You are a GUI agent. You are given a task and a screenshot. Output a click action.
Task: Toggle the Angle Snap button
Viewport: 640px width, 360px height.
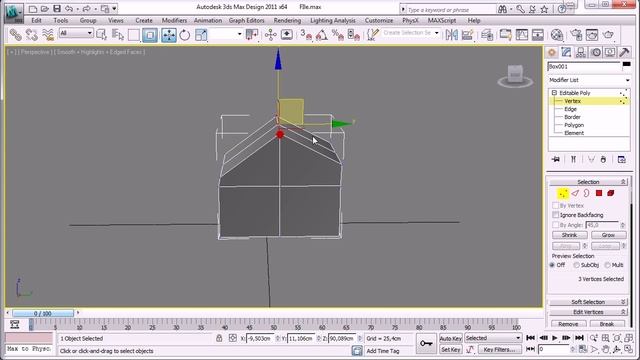point(322,35)
